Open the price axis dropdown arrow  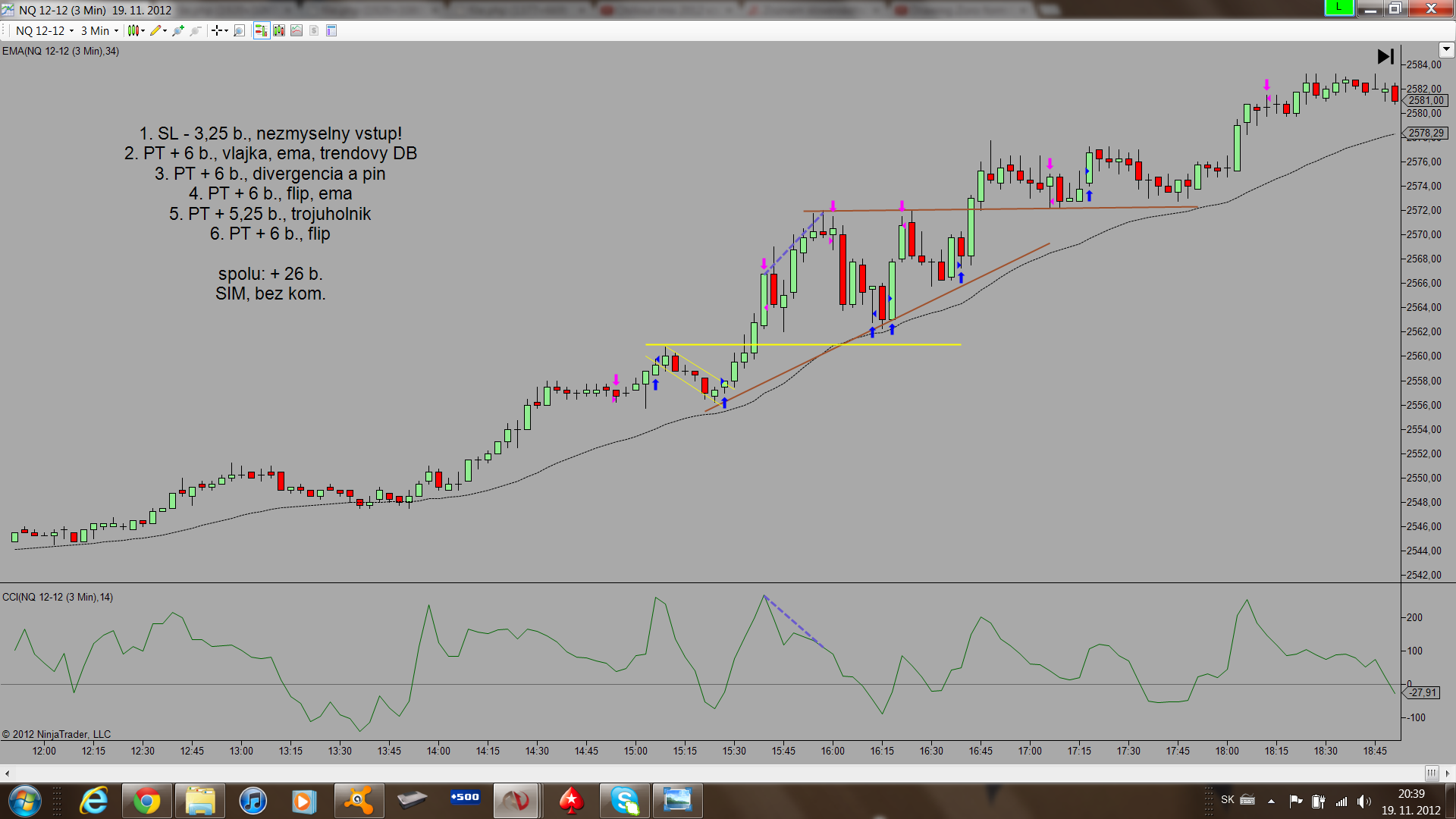(x=1446, y=49)
